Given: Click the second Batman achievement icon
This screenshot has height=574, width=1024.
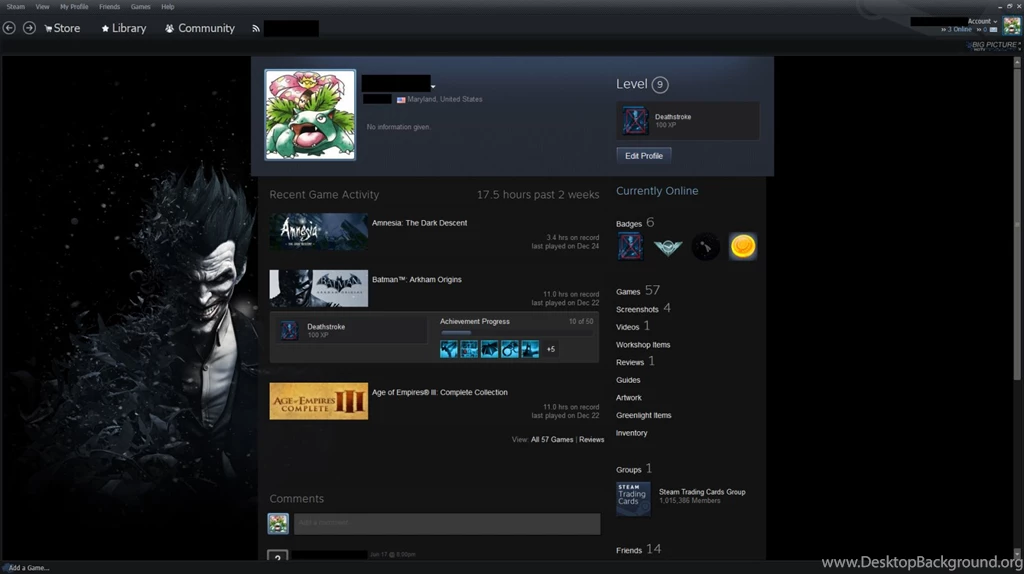Looking at the screenshot, I should (469, 349).
